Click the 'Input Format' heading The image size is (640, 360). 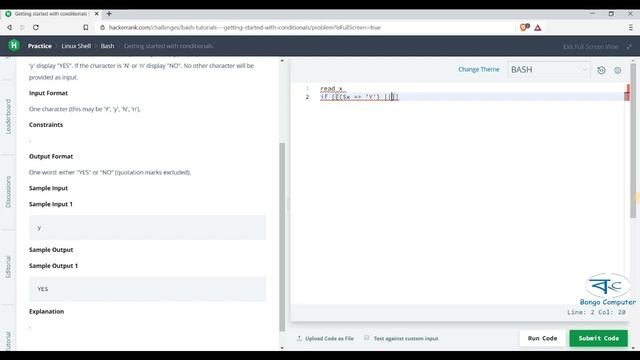click(x=48, y=93)
